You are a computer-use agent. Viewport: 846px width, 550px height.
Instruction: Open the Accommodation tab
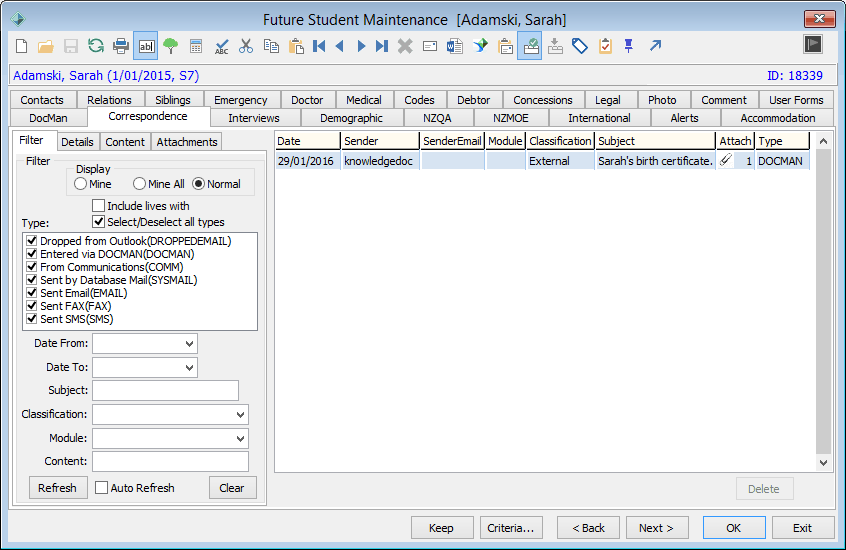pos(777,118)
